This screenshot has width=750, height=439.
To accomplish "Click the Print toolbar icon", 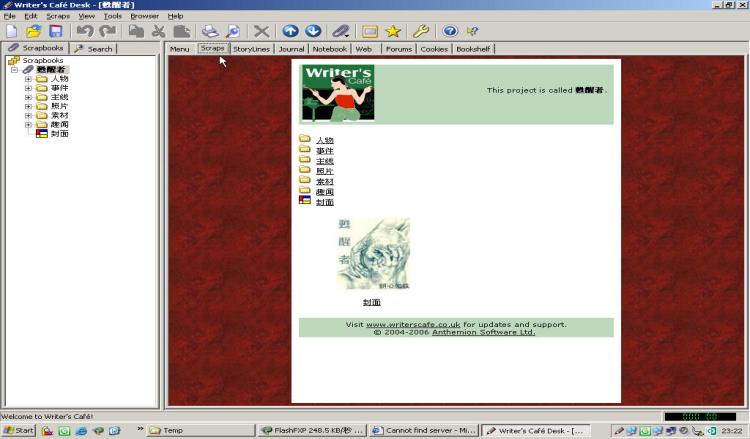I will (210, 32).
